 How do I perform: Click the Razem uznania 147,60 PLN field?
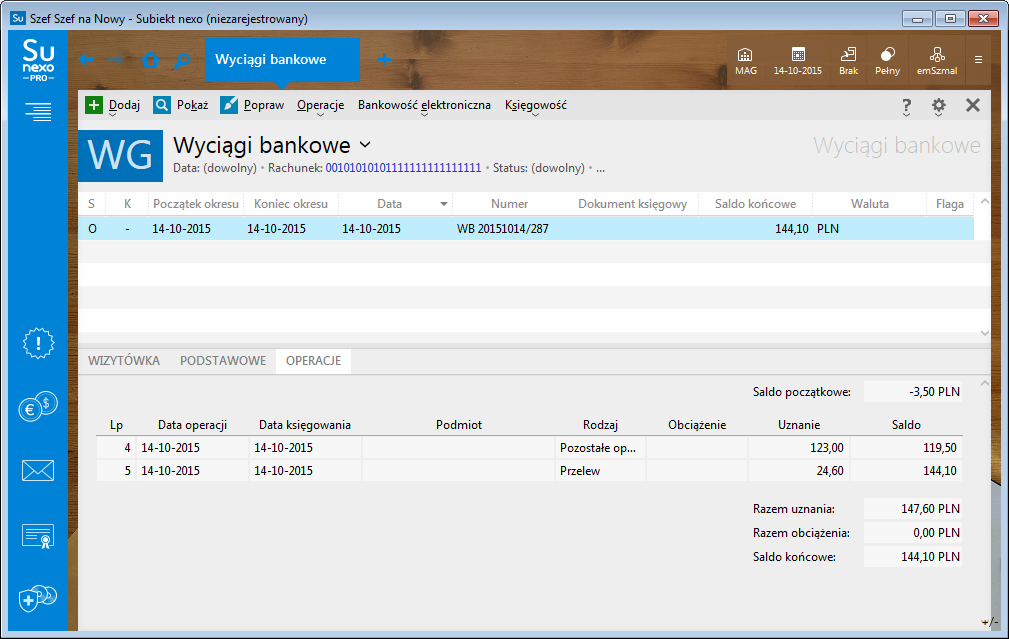tap(912, 509)
